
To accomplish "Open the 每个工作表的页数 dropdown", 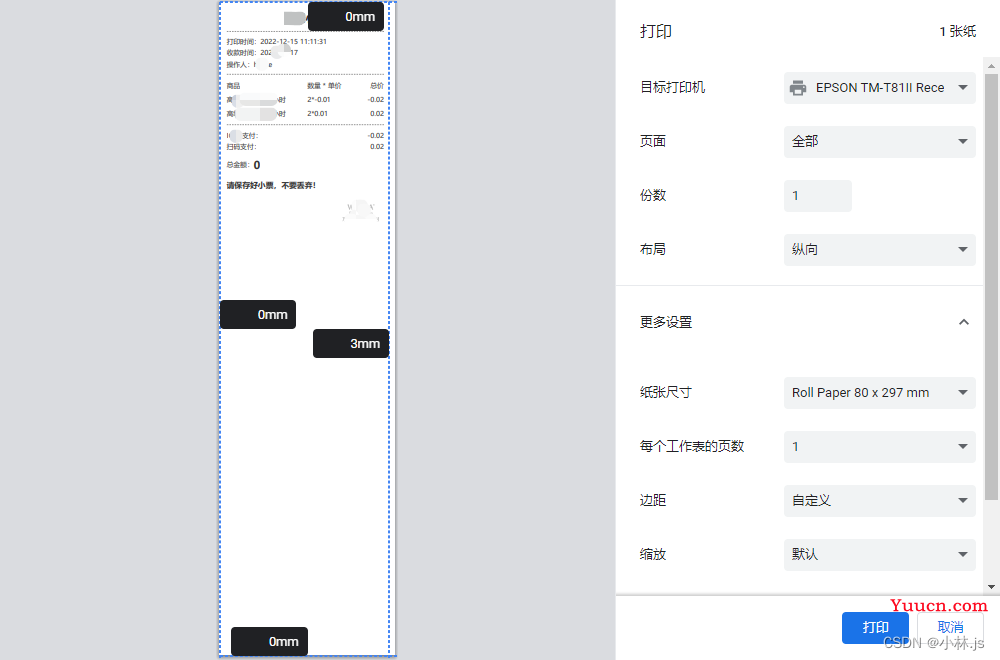I will pos(879,446).
